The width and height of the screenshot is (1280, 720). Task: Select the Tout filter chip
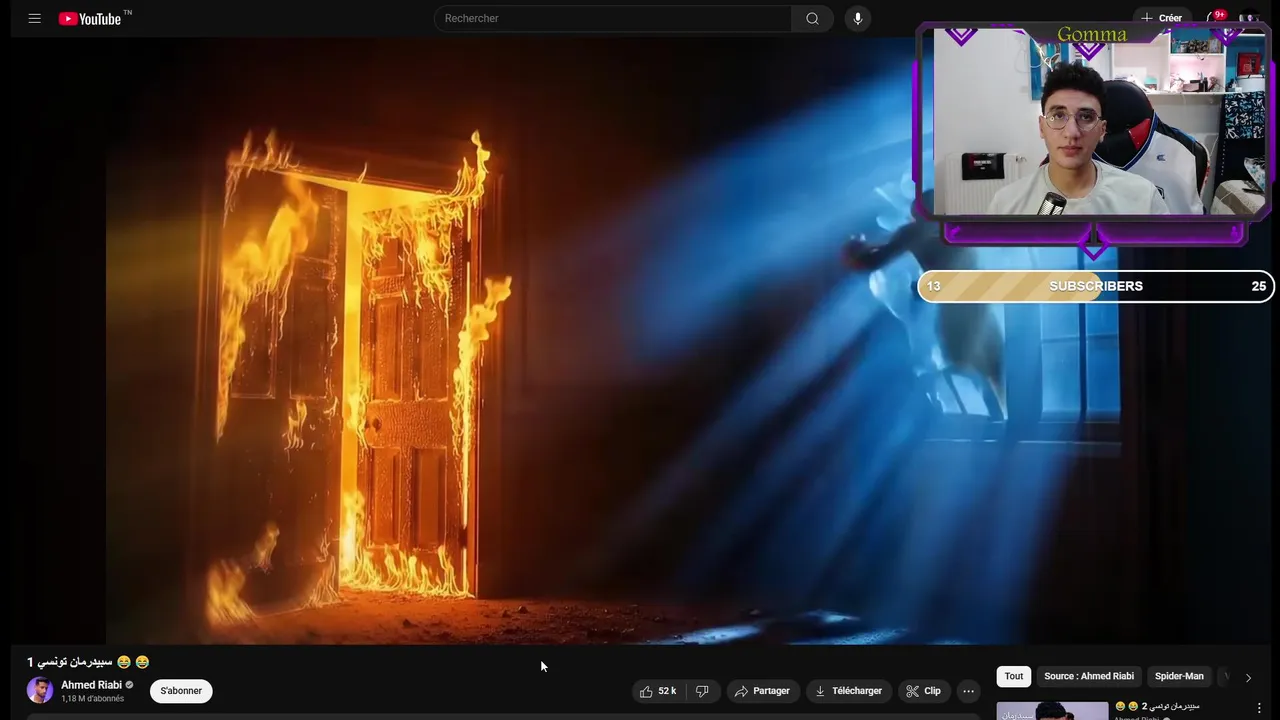pos(1014,676)
